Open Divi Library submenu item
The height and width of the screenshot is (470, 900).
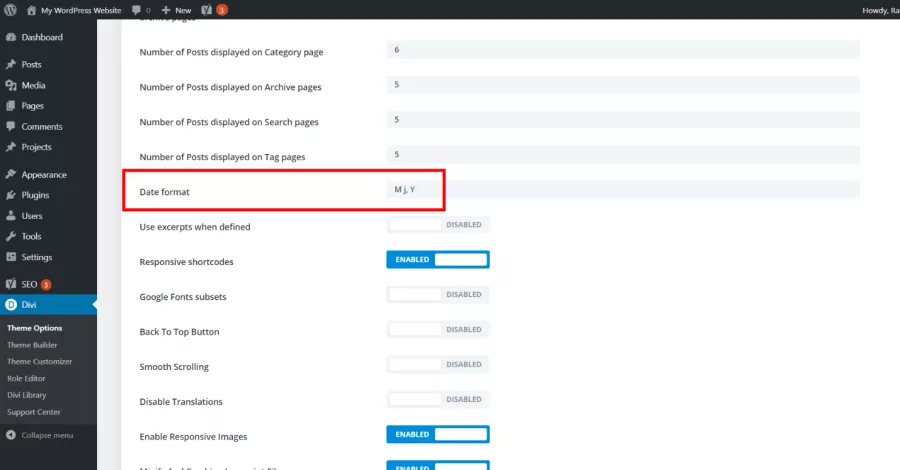26,395
